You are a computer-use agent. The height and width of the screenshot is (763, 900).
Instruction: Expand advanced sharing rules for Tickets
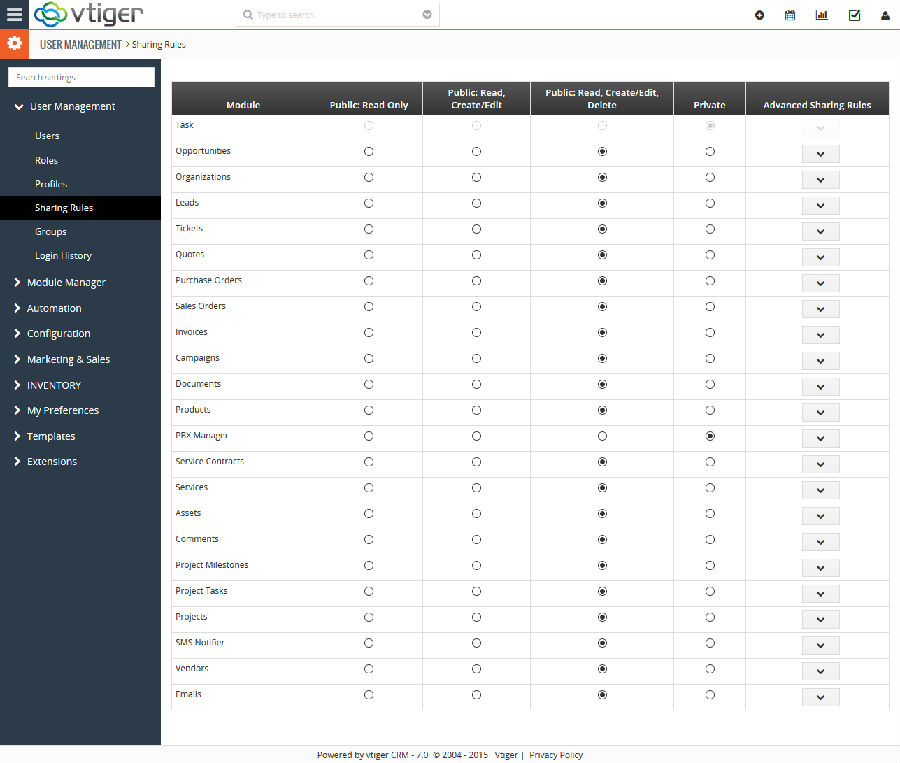(x=821, y=231)
